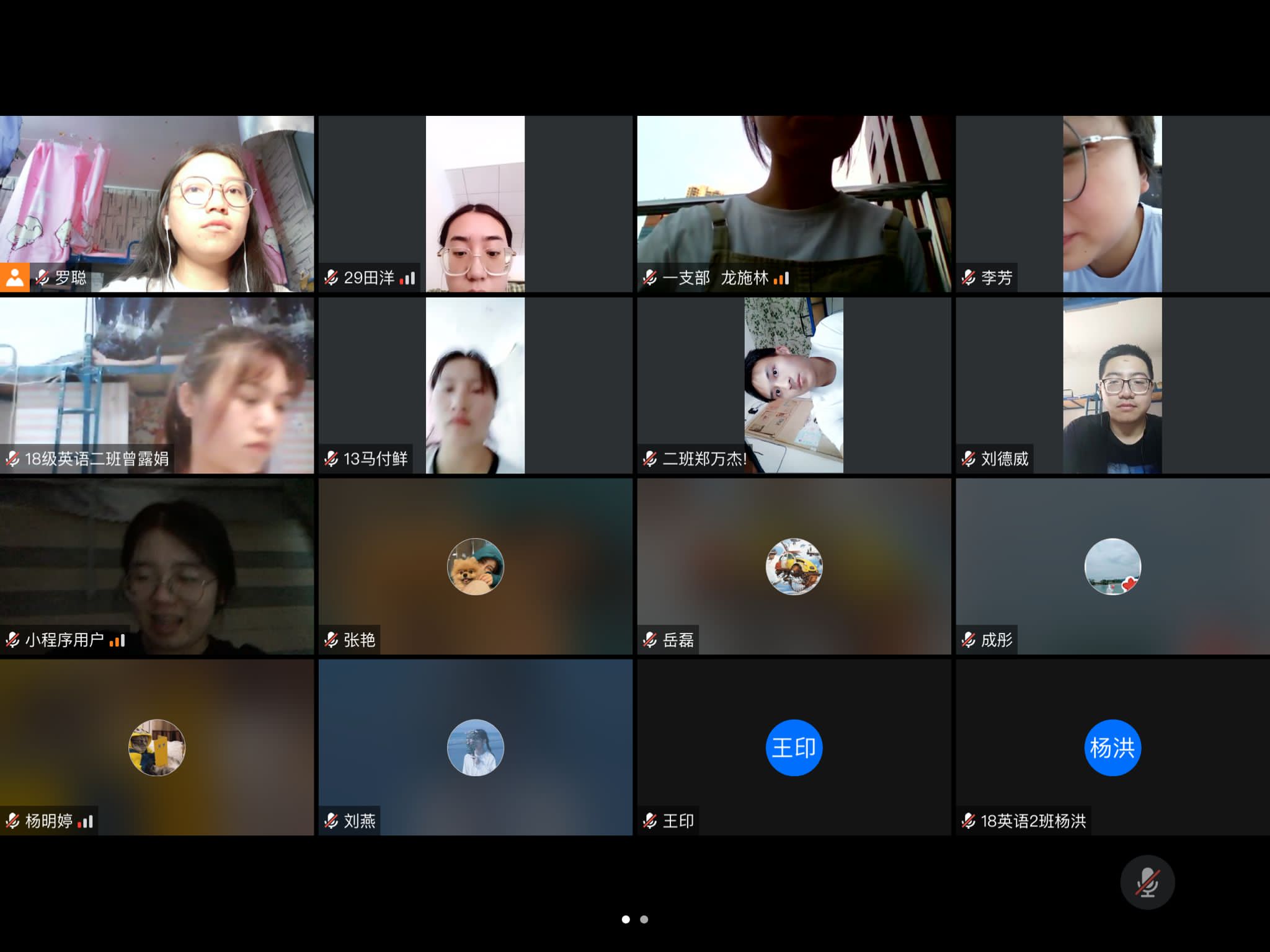1270x952 pixels.
Task: Click the name label 张艳
Action: [x=360, y=640]
